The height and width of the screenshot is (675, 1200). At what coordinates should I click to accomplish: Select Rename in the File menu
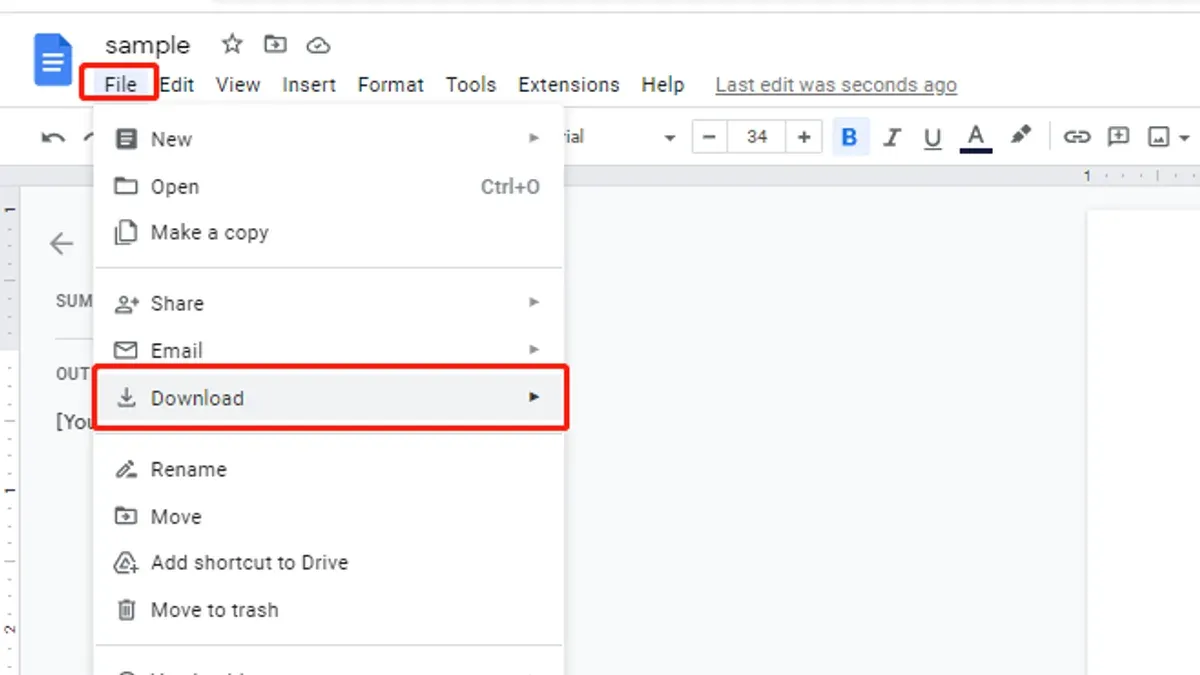coord(329,469)
